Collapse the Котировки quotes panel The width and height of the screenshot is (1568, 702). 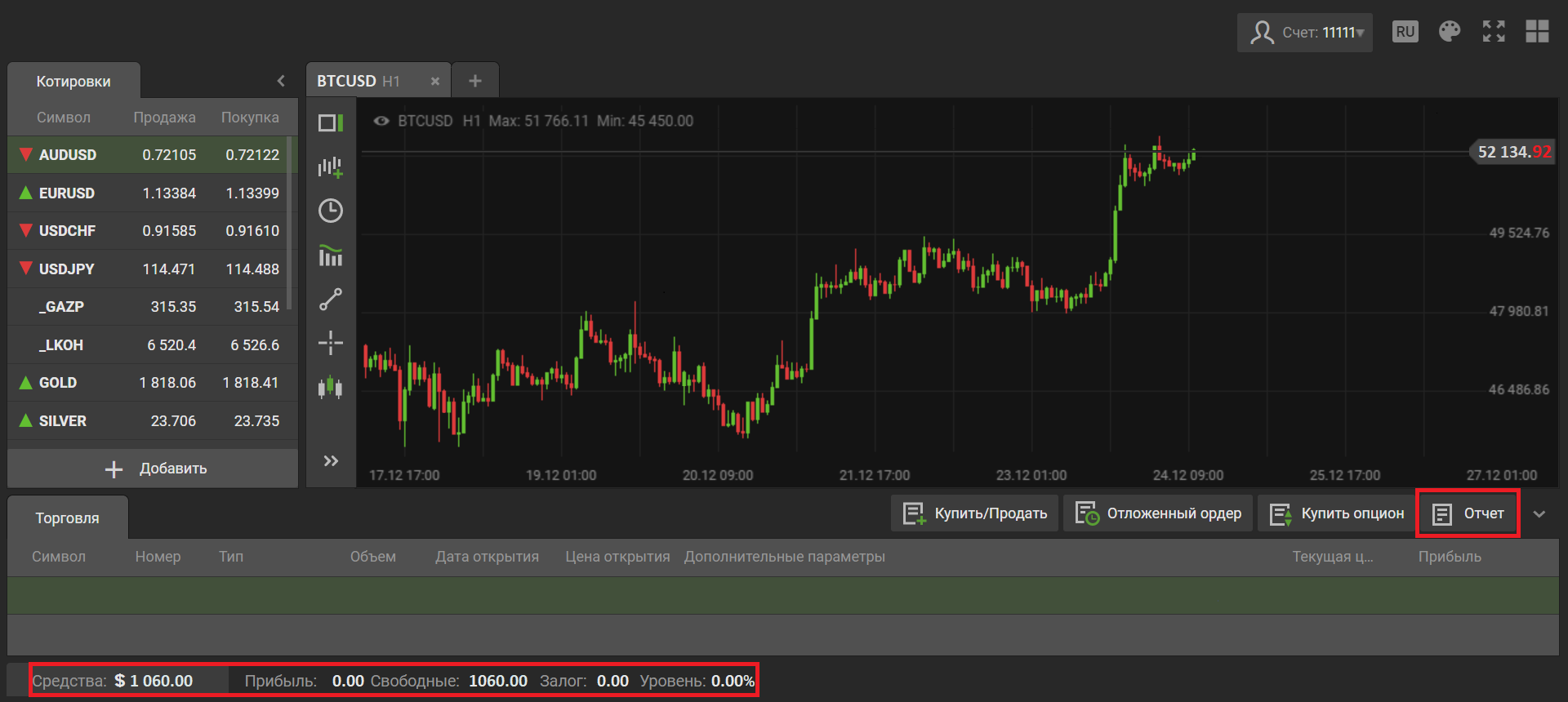click(x=281, y=81)
